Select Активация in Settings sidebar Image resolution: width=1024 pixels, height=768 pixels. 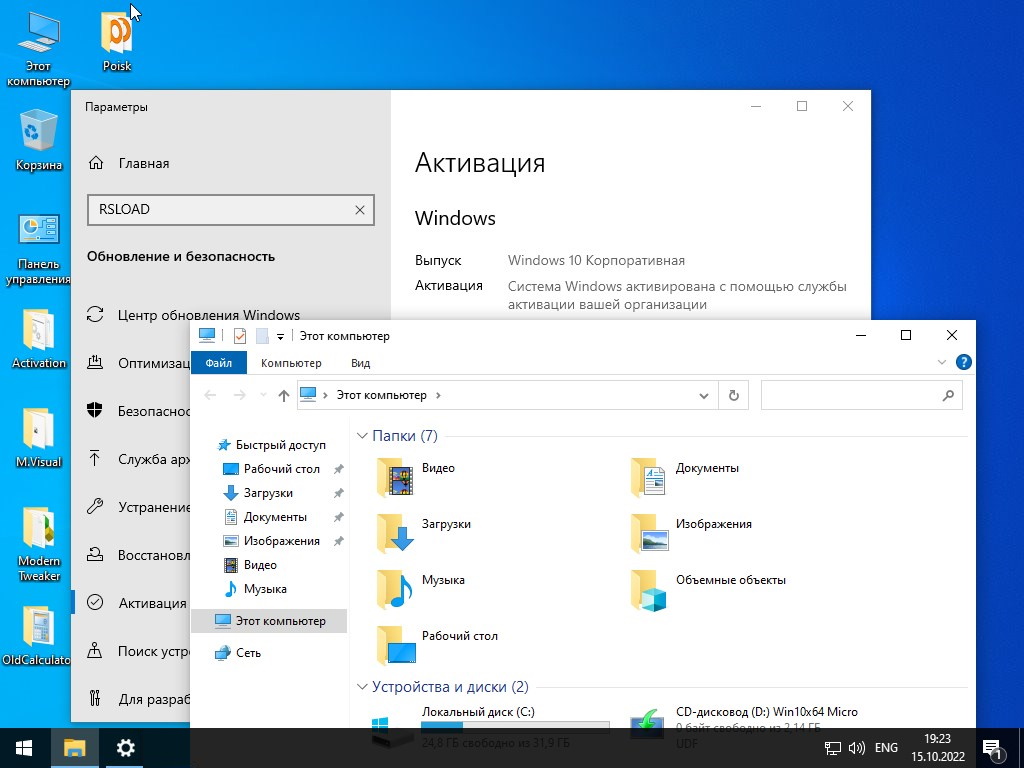point(138,603)
